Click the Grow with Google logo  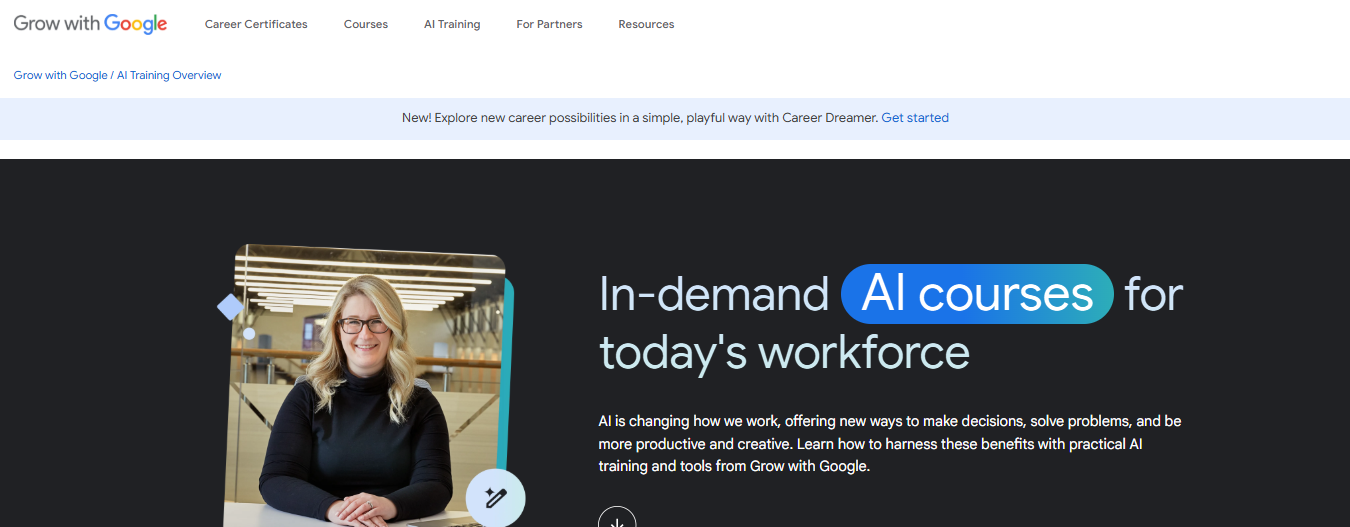[90, 23]
